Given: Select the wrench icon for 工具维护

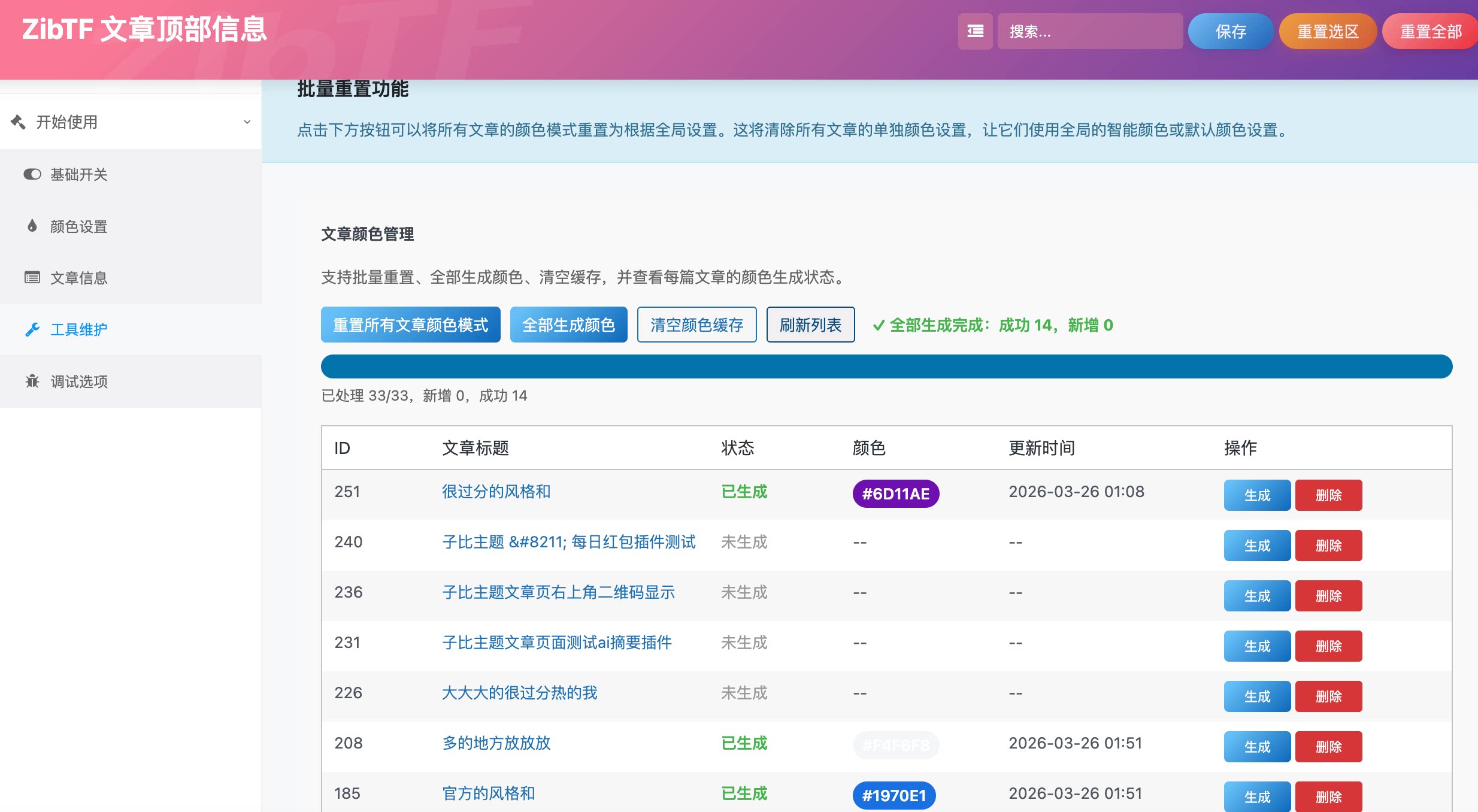Looking at the screenshot, I should click(x=33, y=329).
